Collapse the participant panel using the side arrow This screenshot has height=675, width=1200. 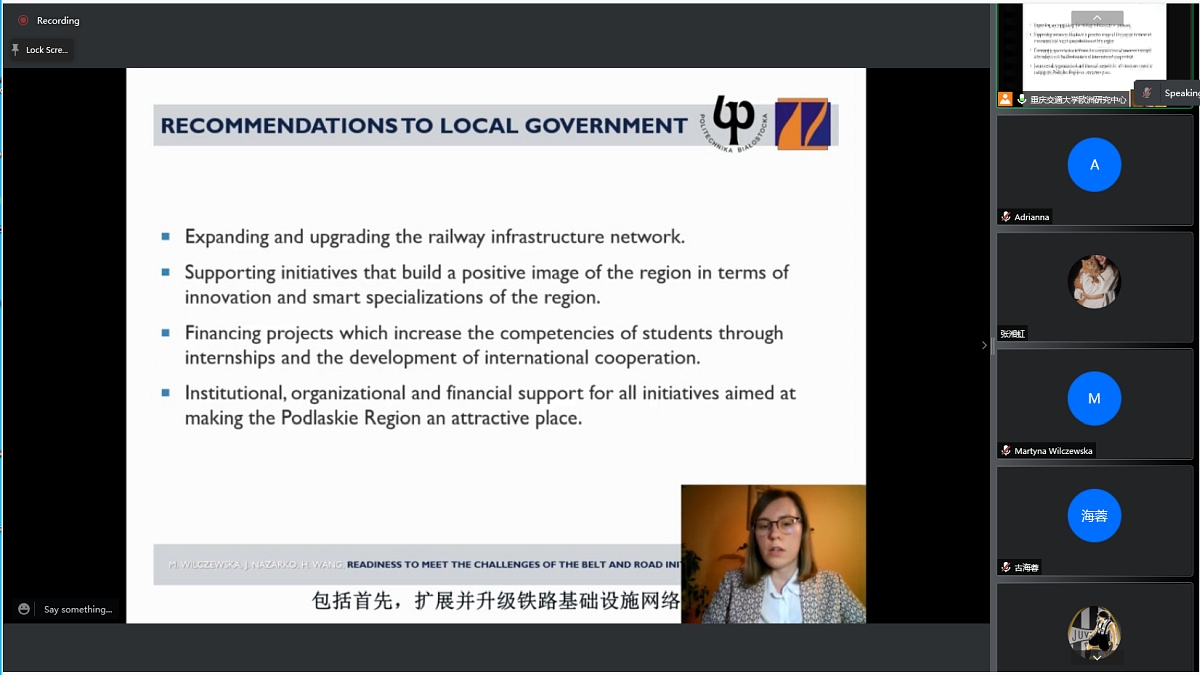coord(983,345)
